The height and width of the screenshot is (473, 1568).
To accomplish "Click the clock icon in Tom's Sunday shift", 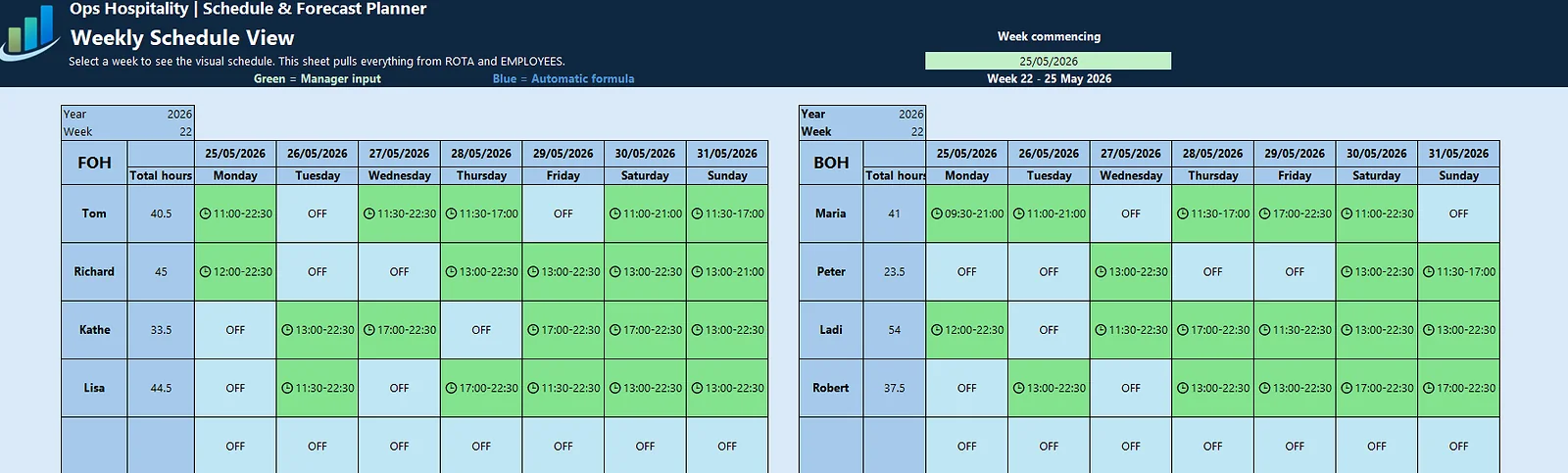I will (x=697, y=213).
